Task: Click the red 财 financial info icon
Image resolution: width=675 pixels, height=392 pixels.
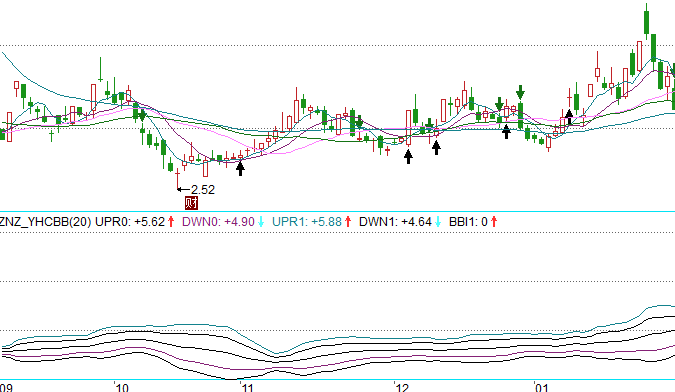Action: (x=191, y=203)
